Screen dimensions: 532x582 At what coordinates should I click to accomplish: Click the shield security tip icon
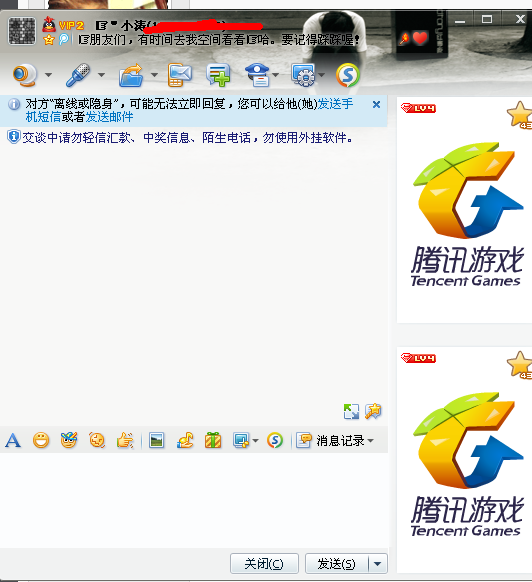[x=14, y=137]
